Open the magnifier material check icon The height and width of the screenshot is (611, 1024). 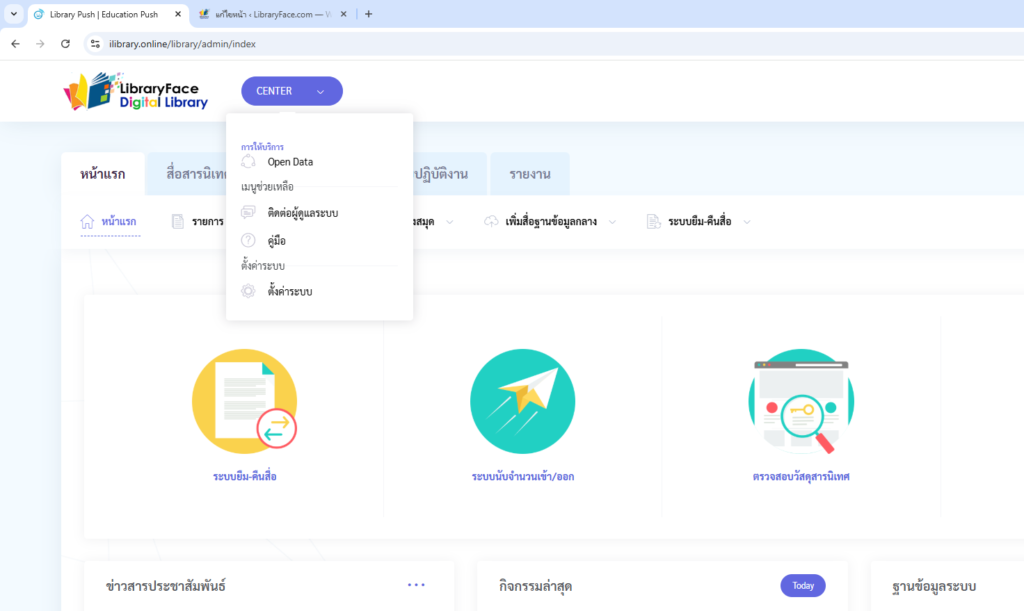[x=800, y=401]
